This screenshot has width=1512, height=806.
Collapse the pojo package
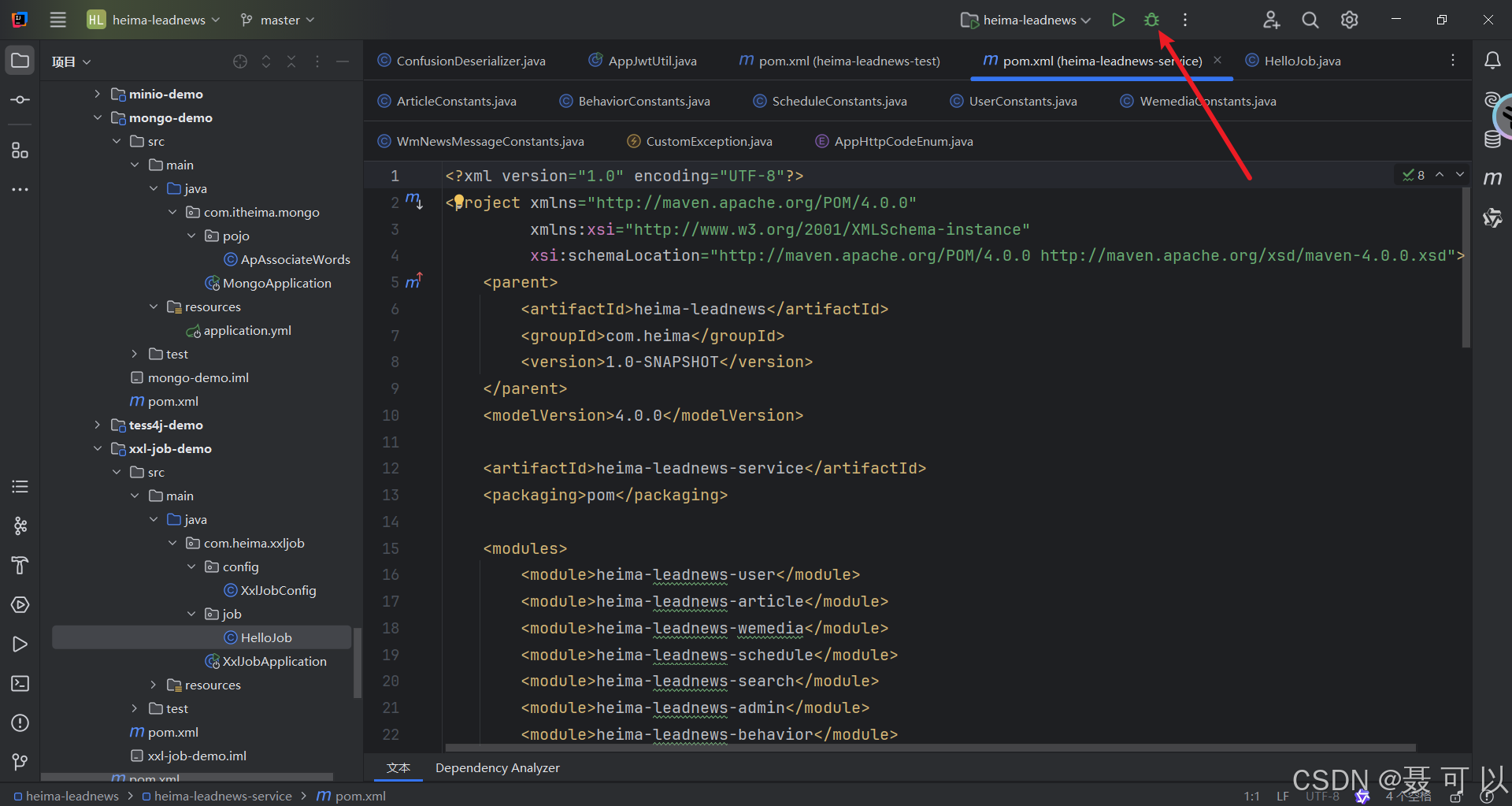[191, 236]
